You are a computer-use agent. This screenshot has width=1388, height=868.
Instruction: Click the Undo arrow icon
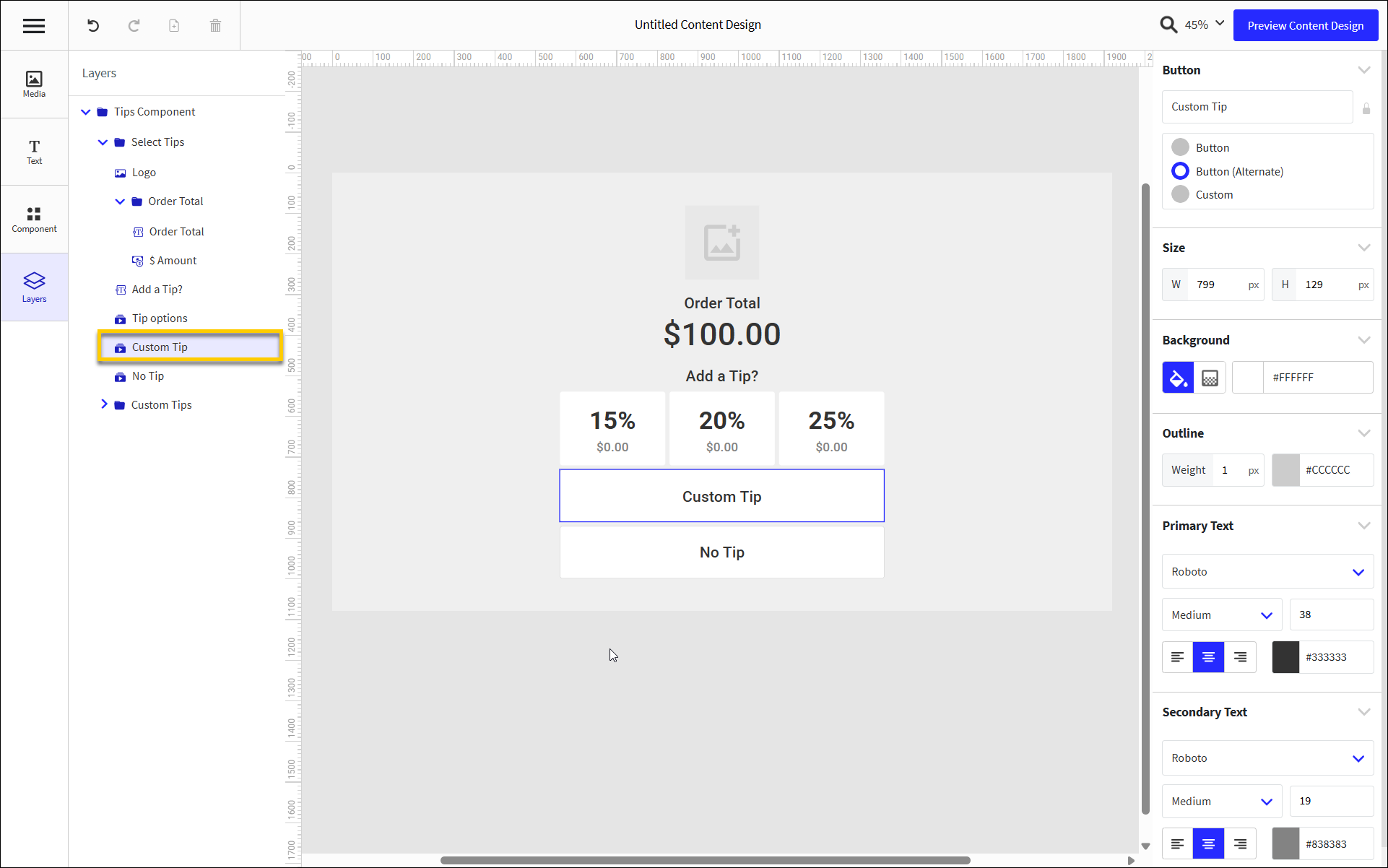pyautogui.click(x=93, y=26)
